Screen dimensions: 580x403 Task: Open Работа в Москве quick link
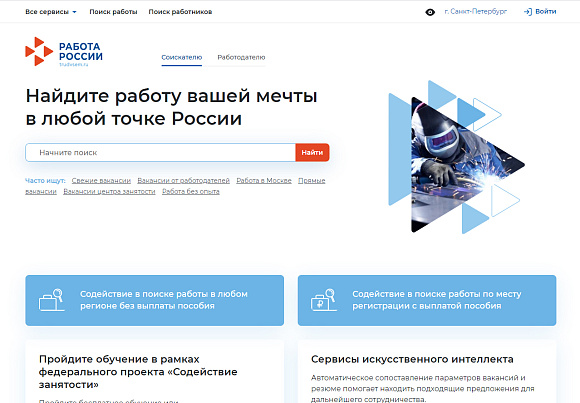pos(264,181)
